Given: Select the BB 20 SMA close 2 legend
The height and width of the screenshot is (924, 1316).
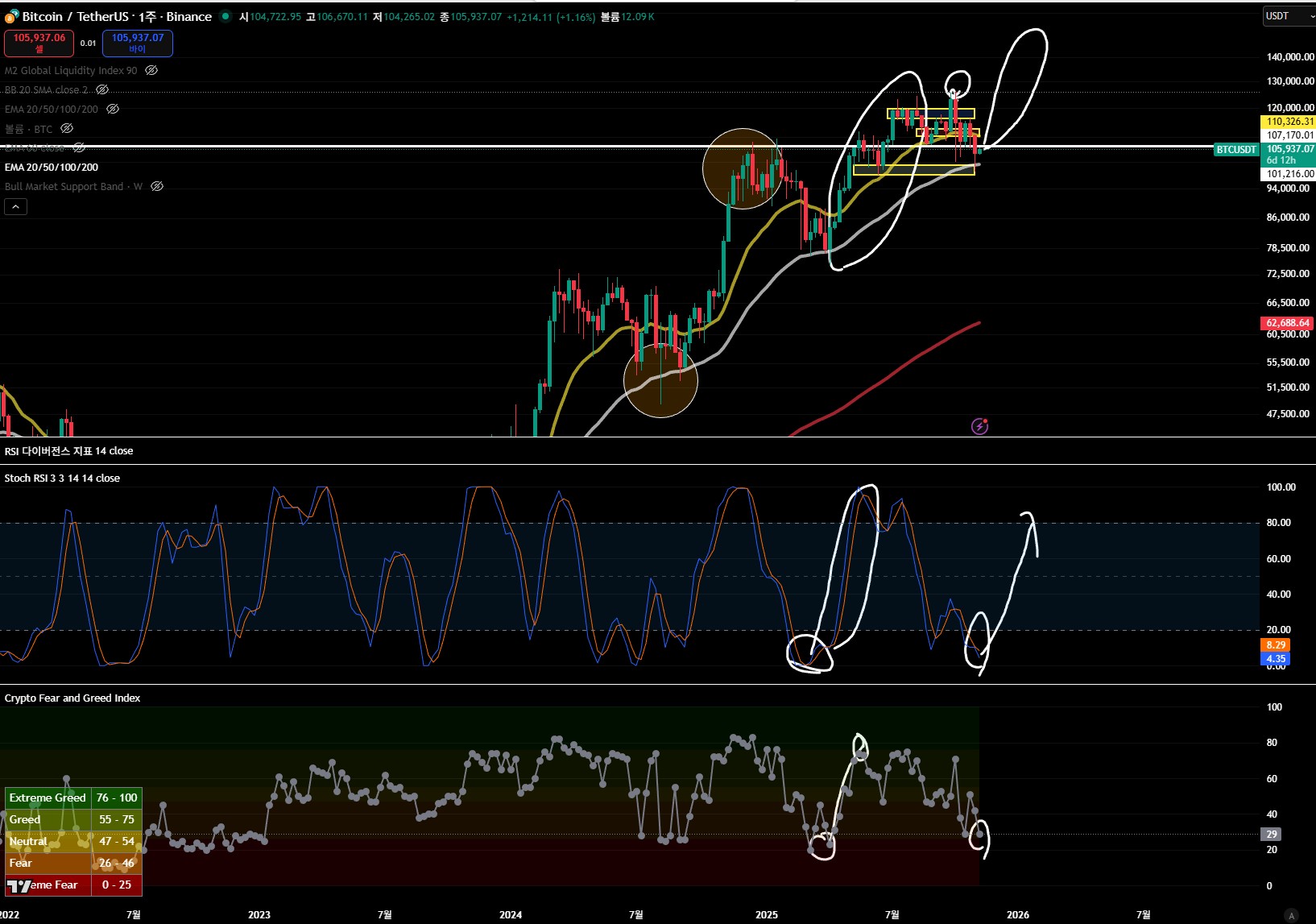Looking at the screenshot, I should pyautogui.click(x=47, y=89).
